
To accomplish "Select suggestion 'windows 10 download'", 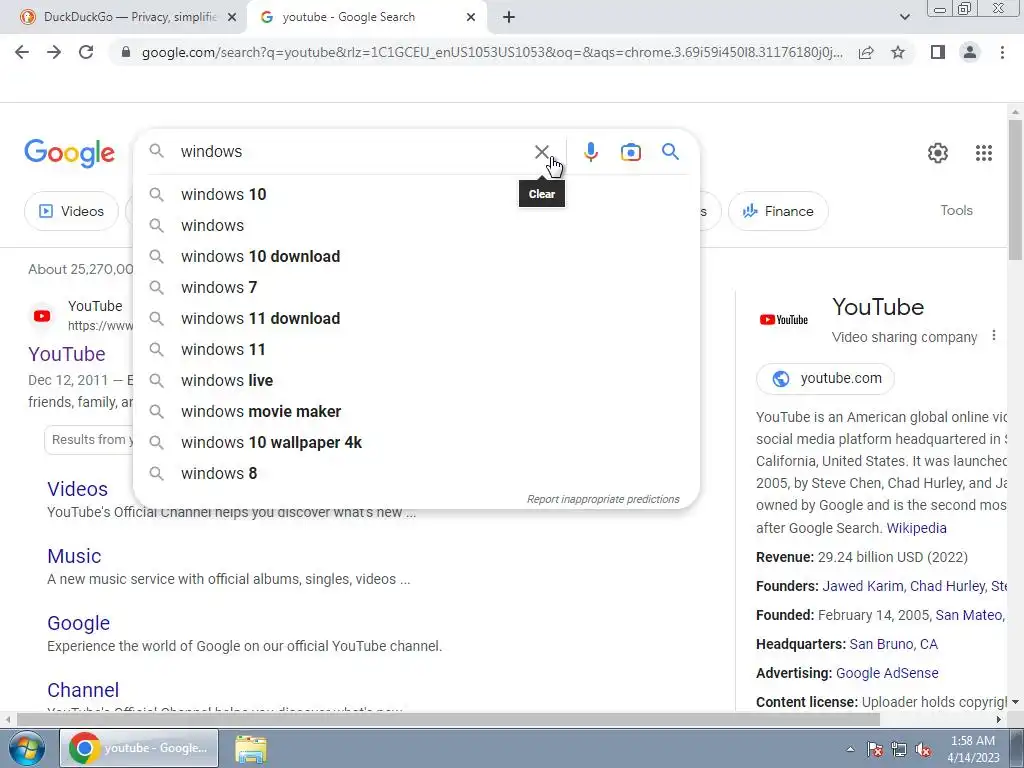I will (x=416, y=256).
